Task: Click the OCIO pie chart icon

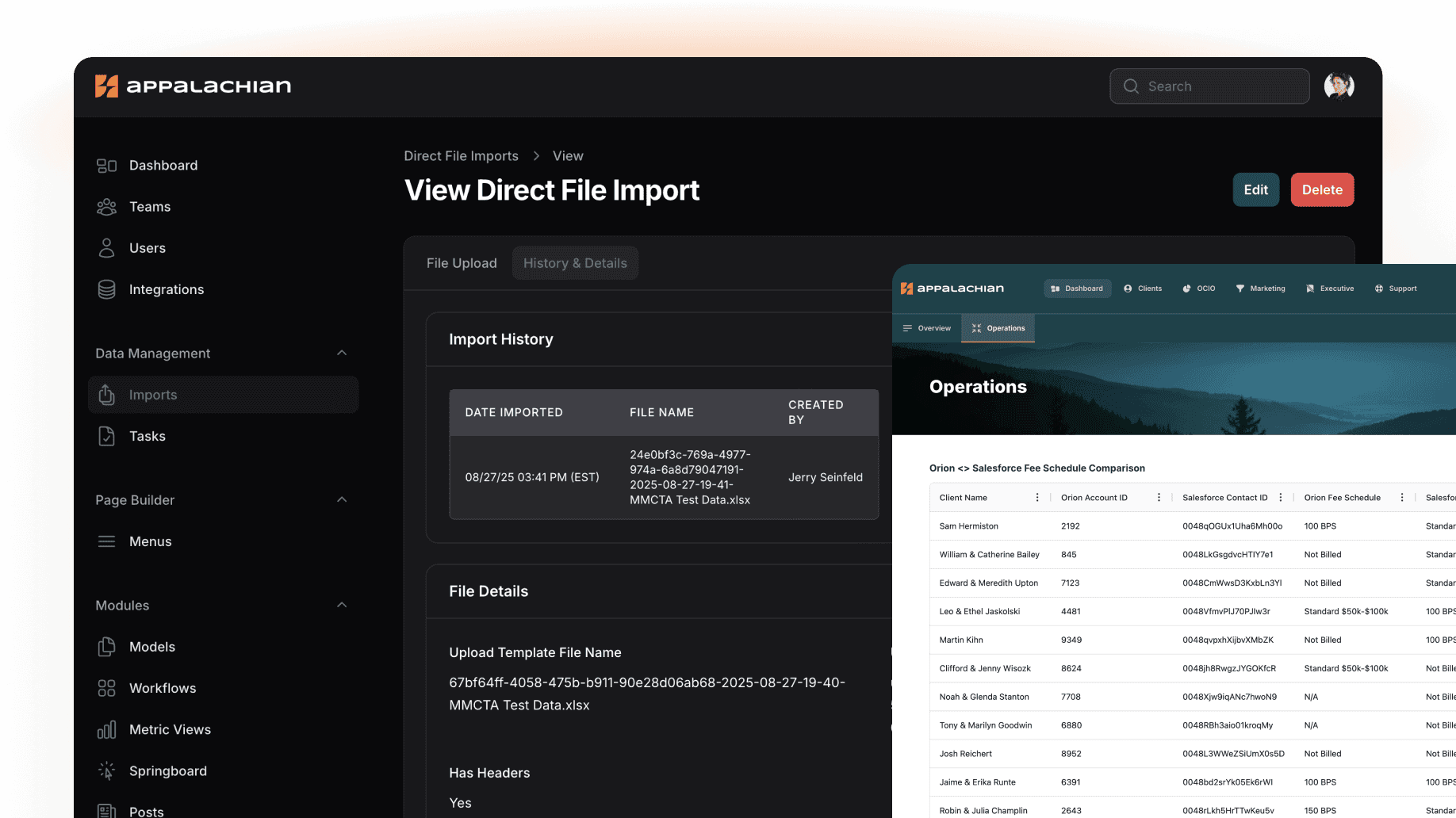Action: point(1186,289)
